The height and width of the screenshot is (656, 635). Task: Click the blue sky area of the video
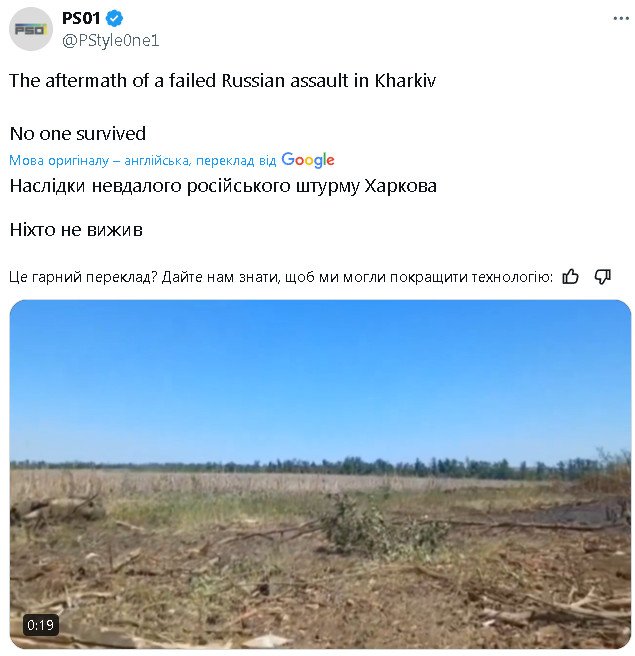pos(320,380)
